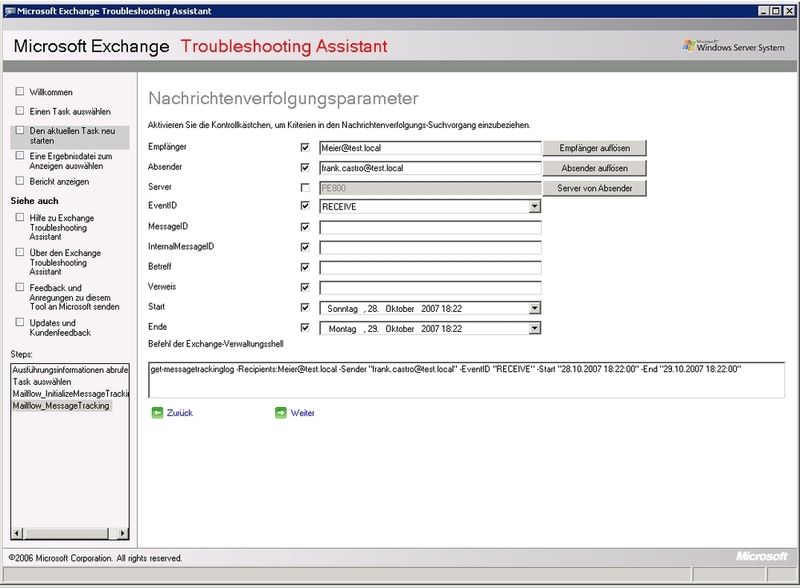The image size is (800, 588).
Task: Click the get-messagetrackinglog command text box
Action: (x=466, y=380)
